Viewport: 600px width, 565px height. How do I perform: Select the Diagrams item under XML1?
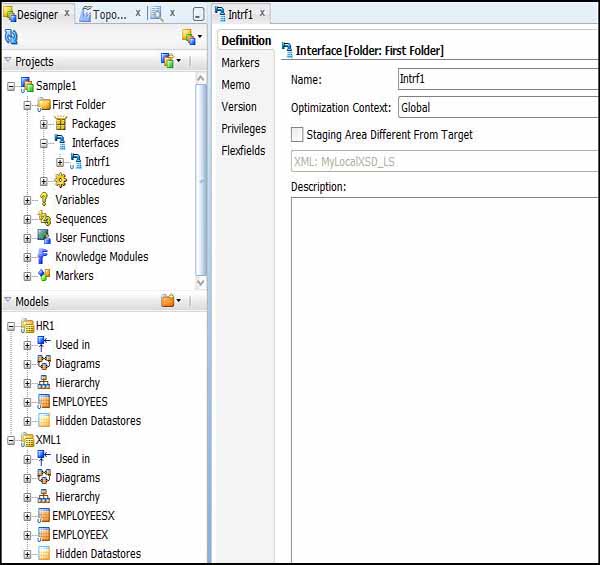click(x=78, y=477)
